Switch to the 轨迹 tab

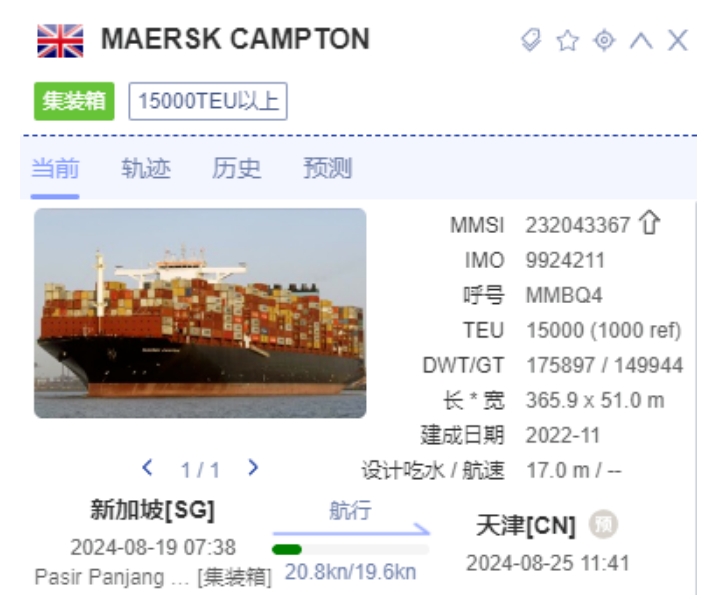tap(146, 168)
